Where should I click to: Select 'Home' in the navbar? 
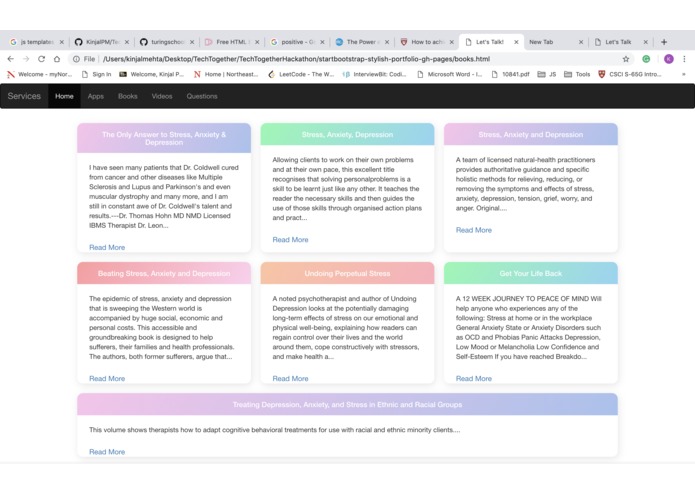click(x=64, y=96)
